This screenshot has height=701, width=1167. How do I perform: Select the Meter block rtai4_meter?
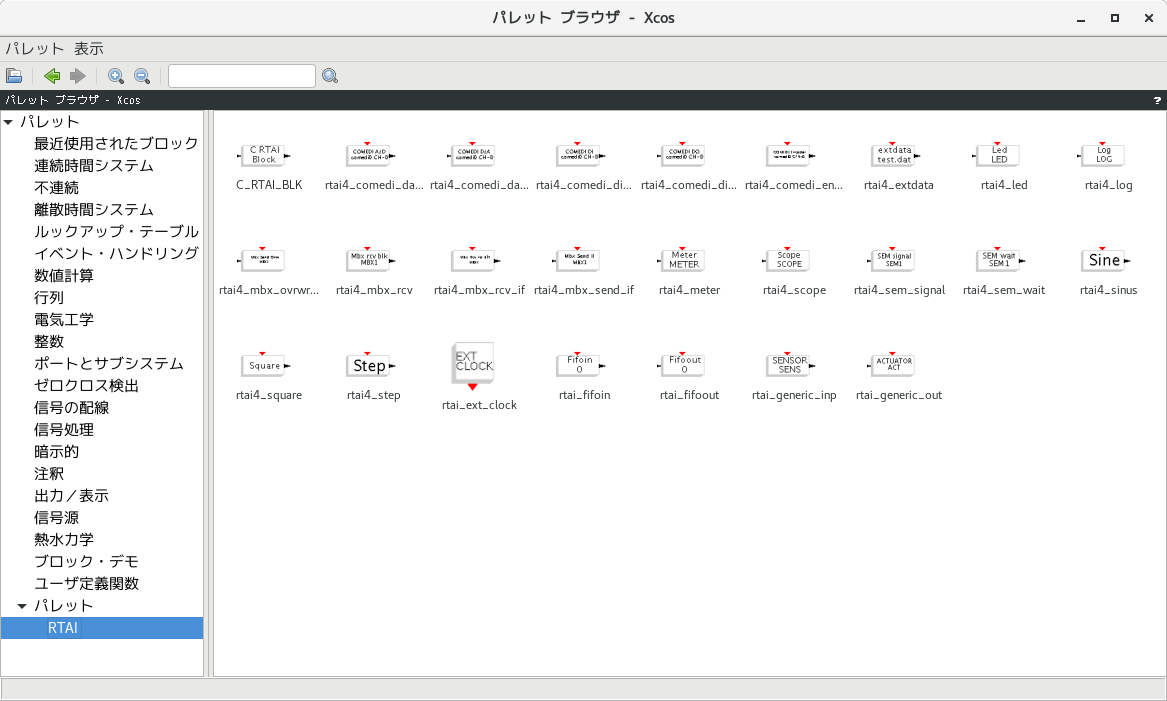(682, 260)
